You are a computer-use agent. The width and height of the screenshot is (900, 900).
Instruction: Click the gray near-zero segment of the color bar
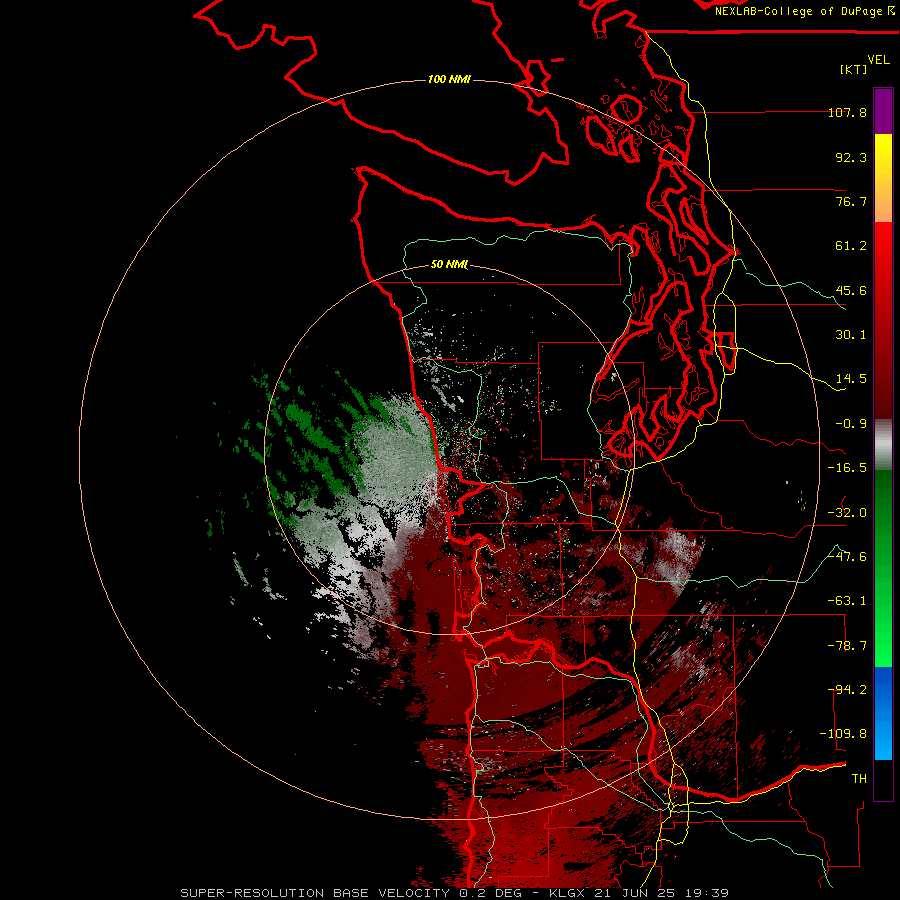[x=883, y=445]
